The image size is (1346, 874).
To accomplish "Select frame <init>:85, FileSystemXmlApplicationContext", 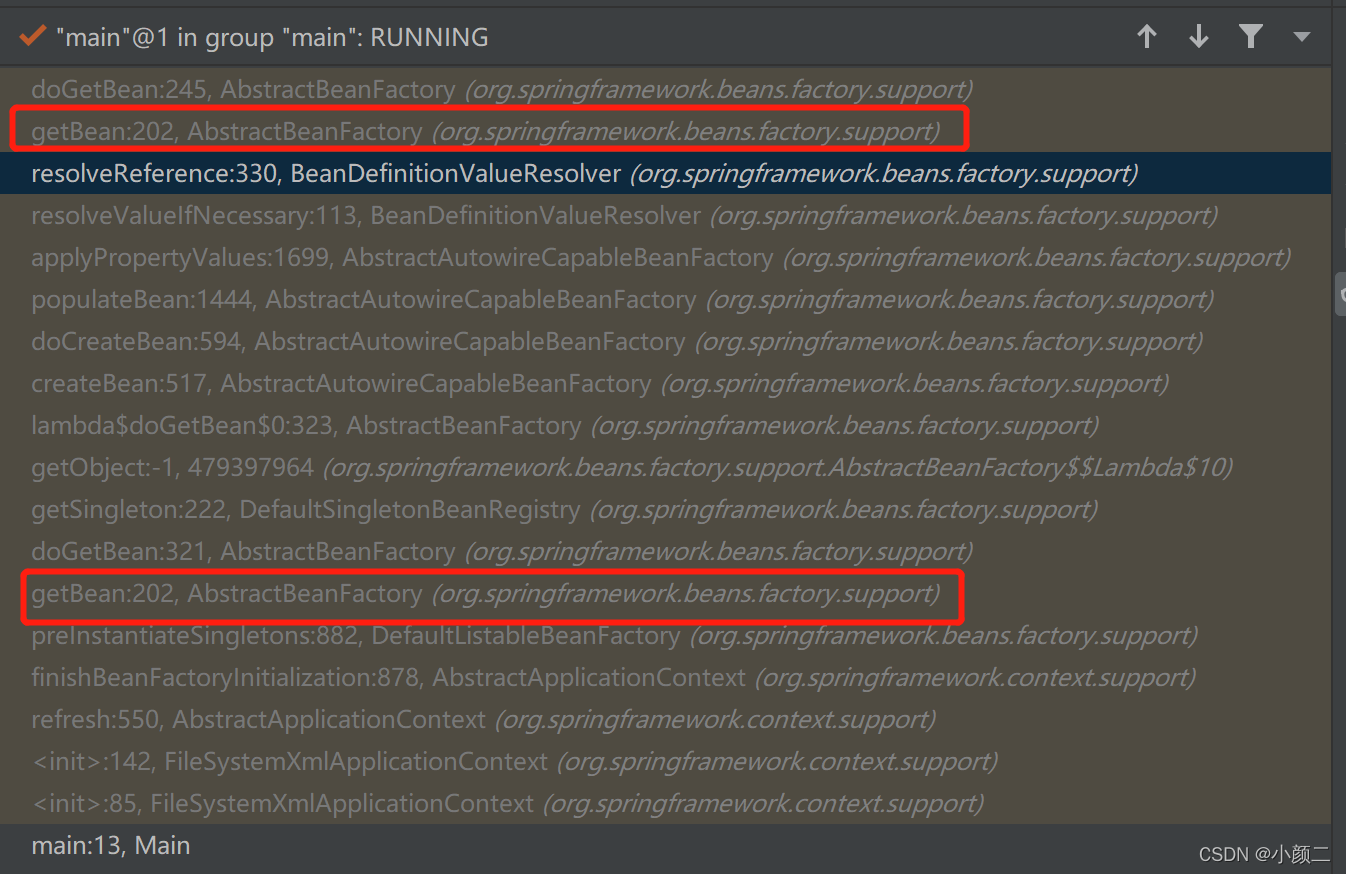I will [x=665, y=803].
